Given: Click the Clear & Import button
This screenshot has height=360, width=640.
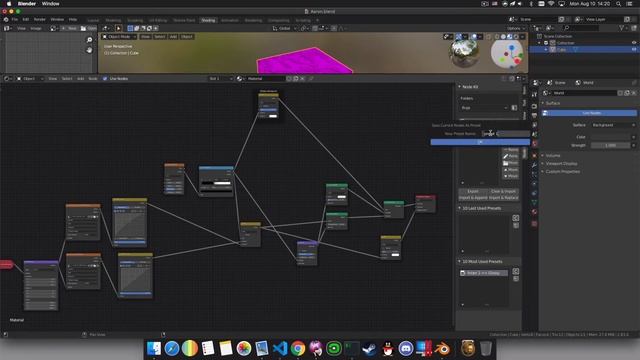Looking at the screenshot, I should click(503, 191).
